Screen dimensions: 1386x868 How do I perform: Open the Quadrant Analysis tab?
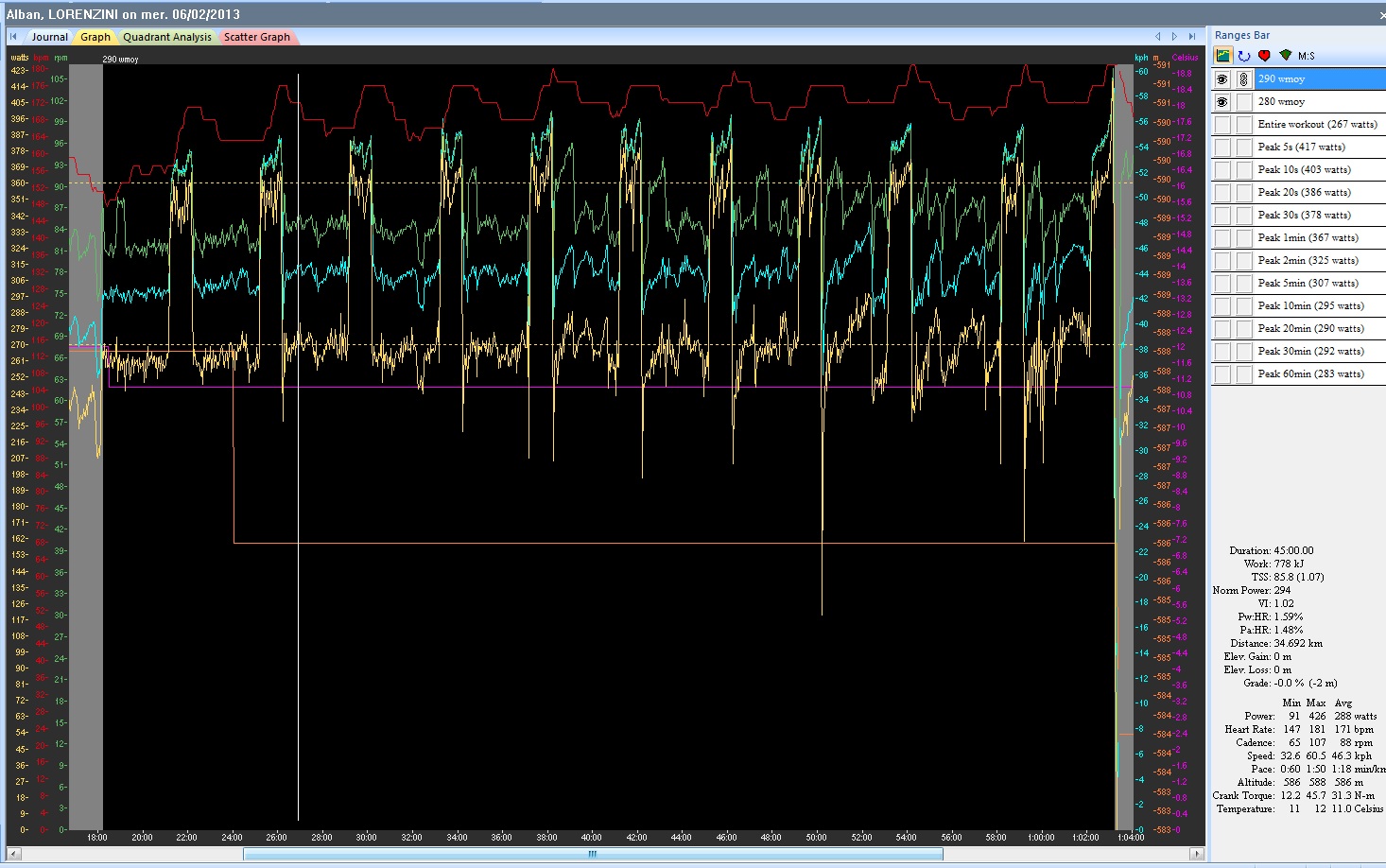[x=167, y=37]
